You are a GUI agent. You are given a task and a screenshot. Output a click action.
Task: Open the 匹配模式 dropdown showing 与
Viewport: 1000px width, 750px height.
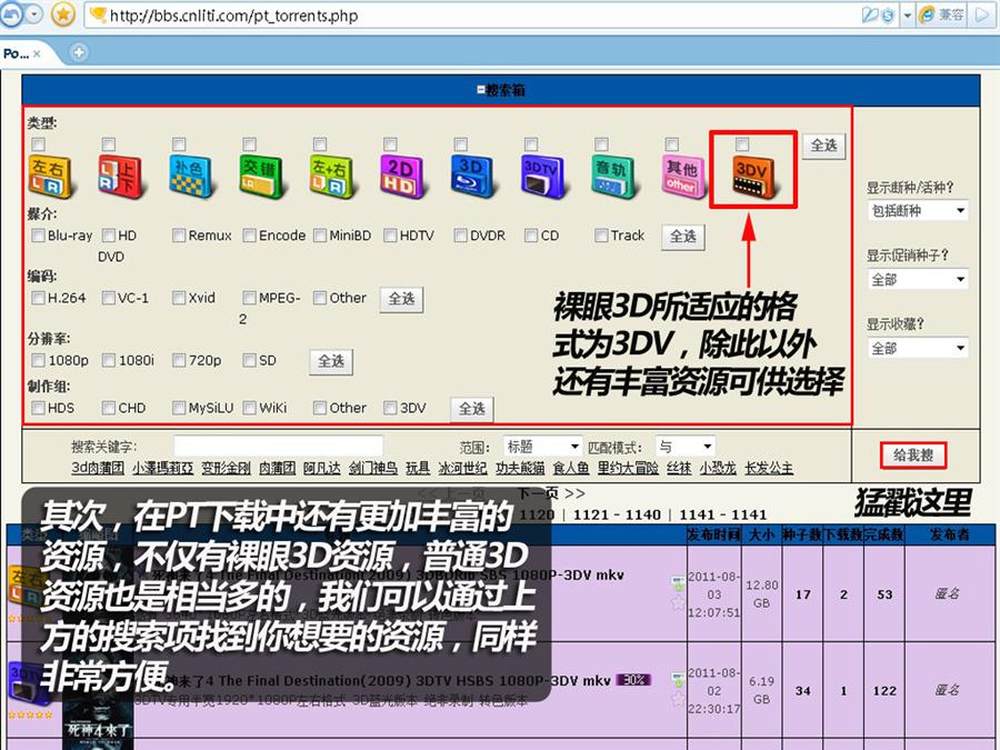pyautogui.click(x=686, y=446)
